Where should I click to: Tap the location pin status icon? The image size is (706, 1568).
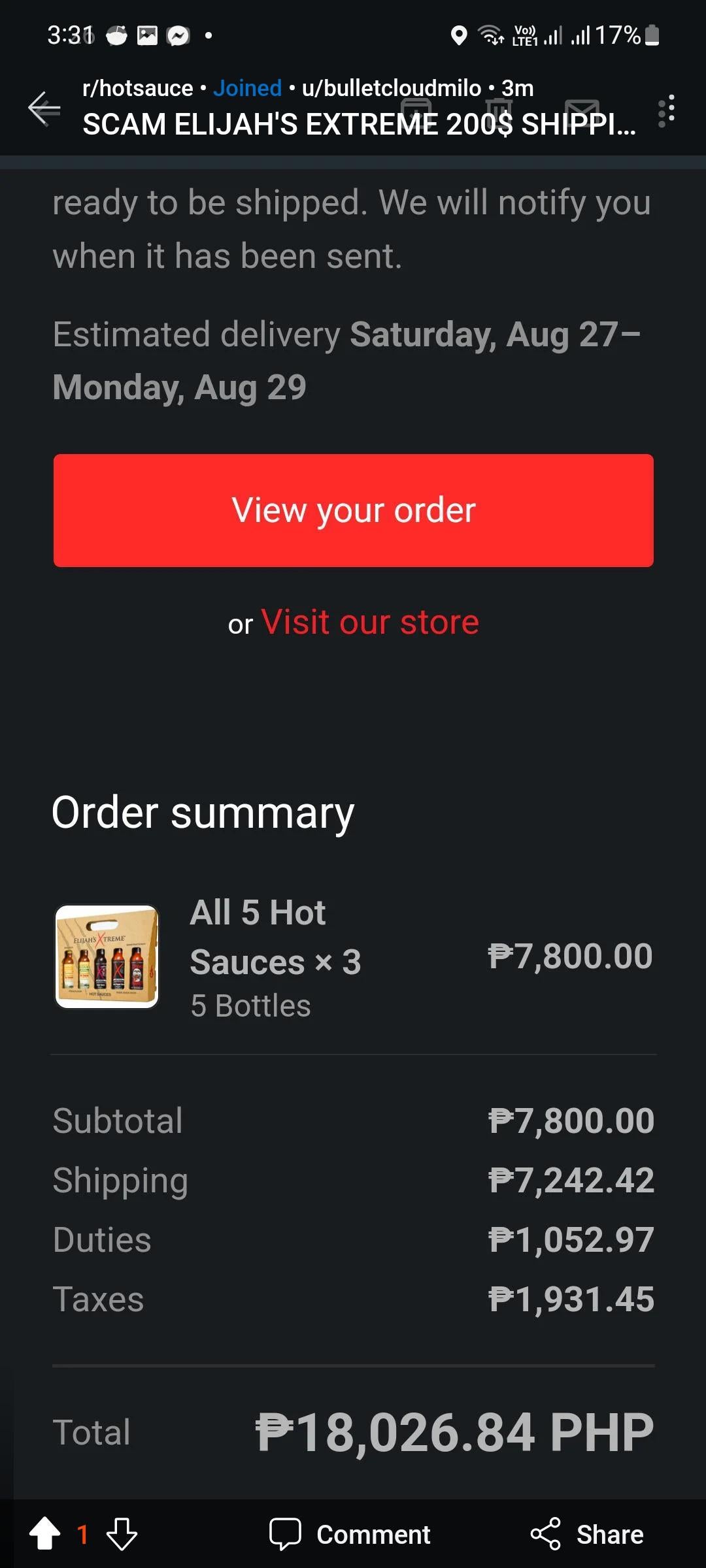(x=459, y=35)
